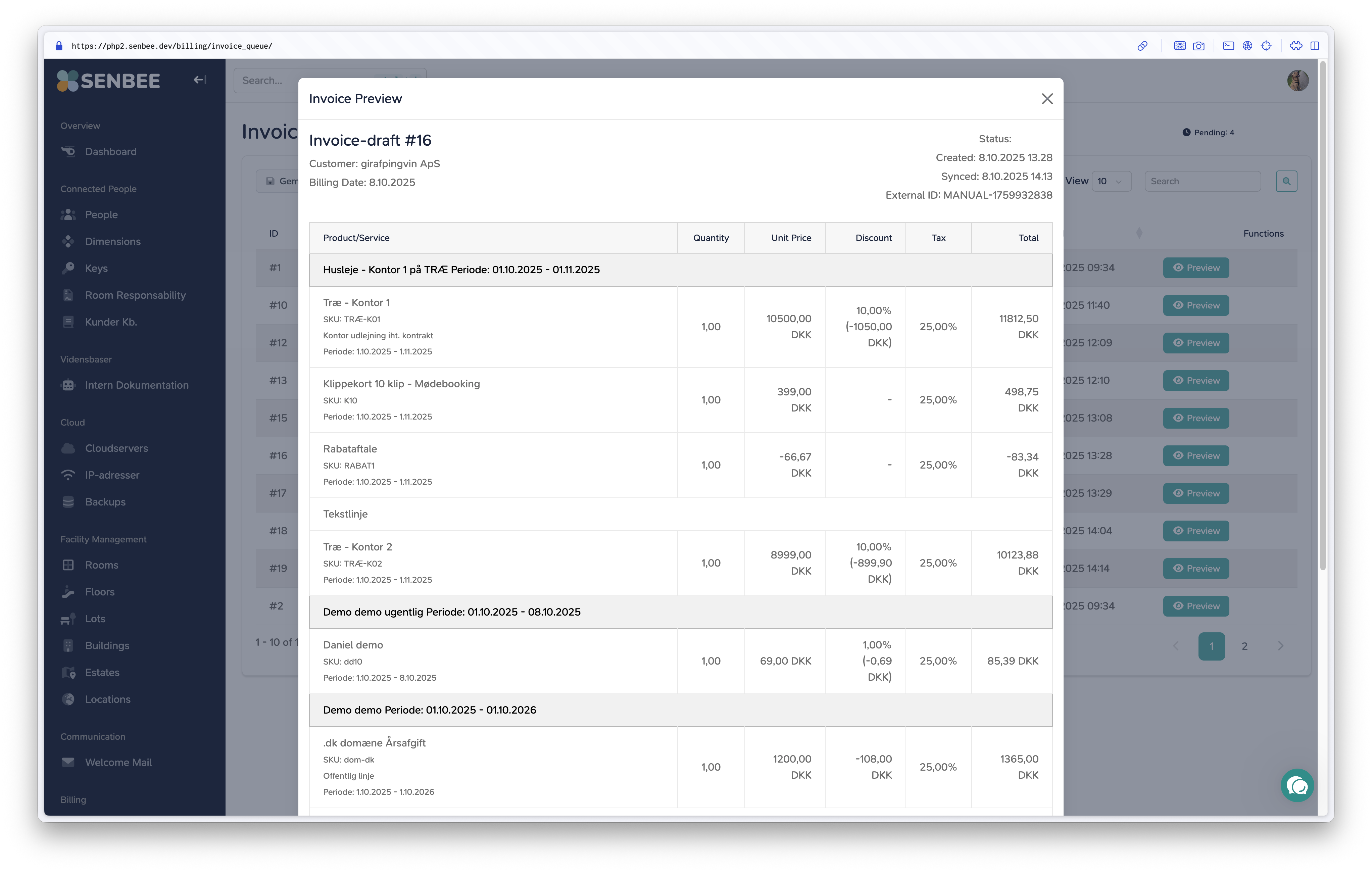This screenshot has height=872, width=1372.
Task: Open Cloudservers in the sidebar
Action: coord(116,448)
